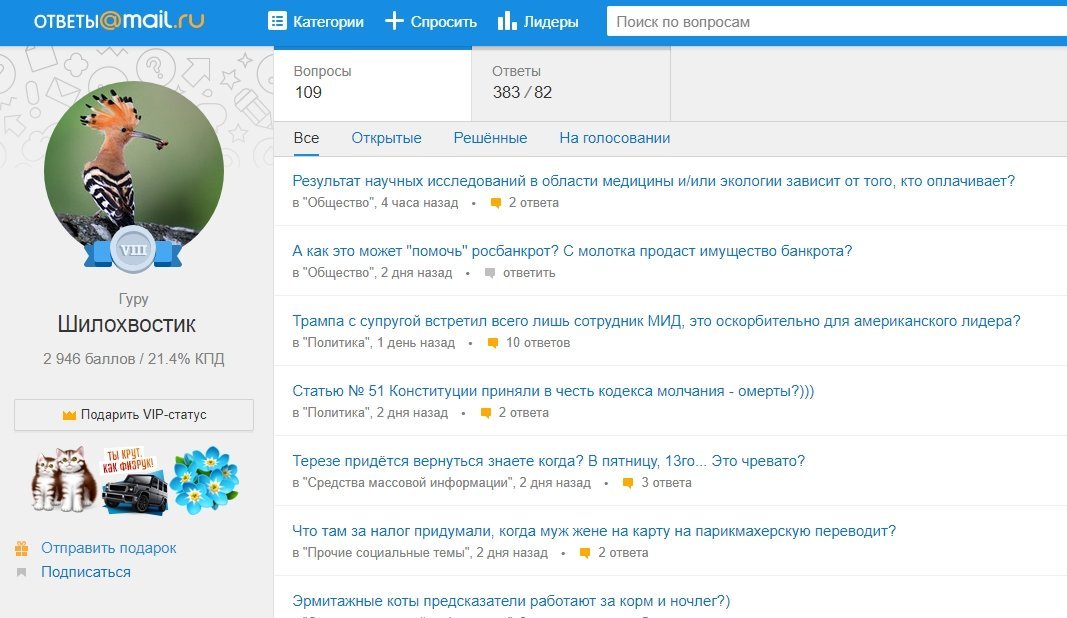Viewport: 1067px width, 618px height.
Task: Click the black jeep gift image
Action: pyautogui.click(x=133, y=482)
